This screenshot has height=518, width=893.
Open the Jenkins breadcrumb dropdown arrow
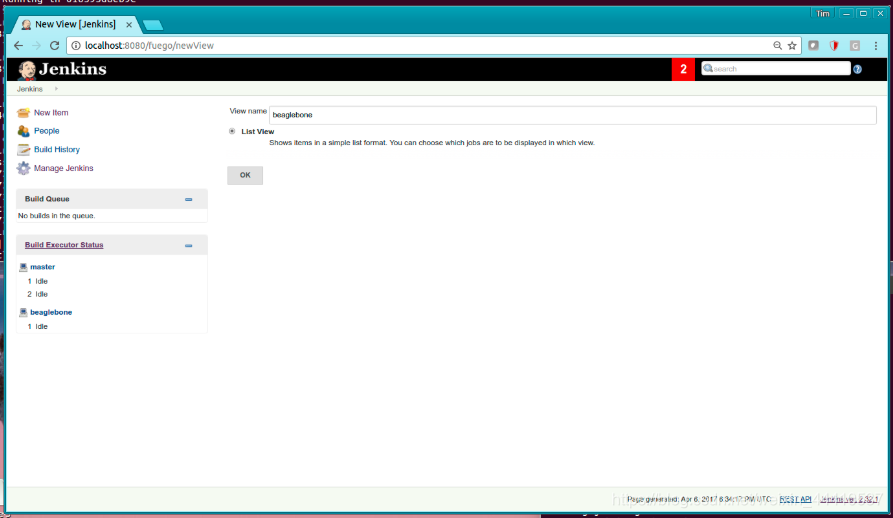coord(56,89)
